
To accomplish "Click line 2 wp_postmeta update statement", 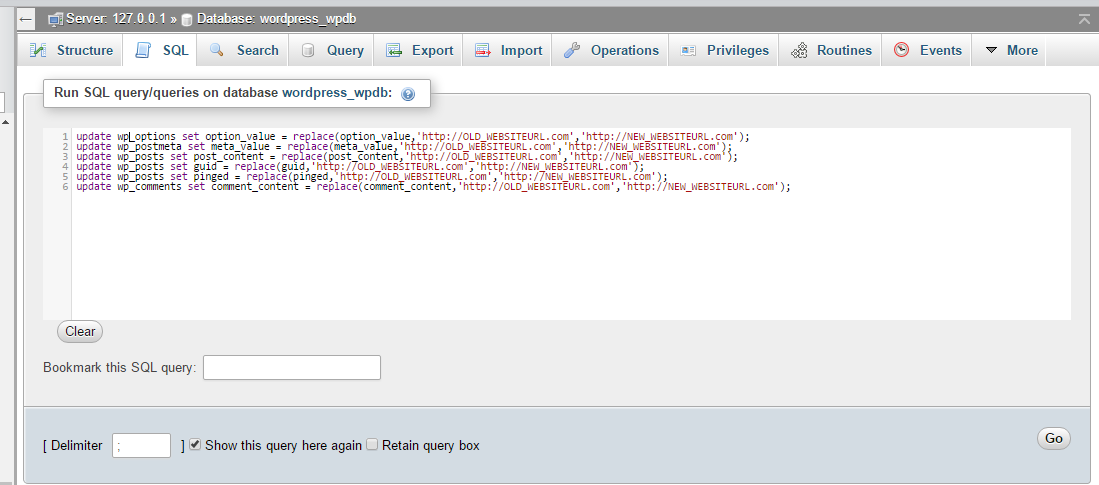I will pyautogui.click(x=404, y=146).
